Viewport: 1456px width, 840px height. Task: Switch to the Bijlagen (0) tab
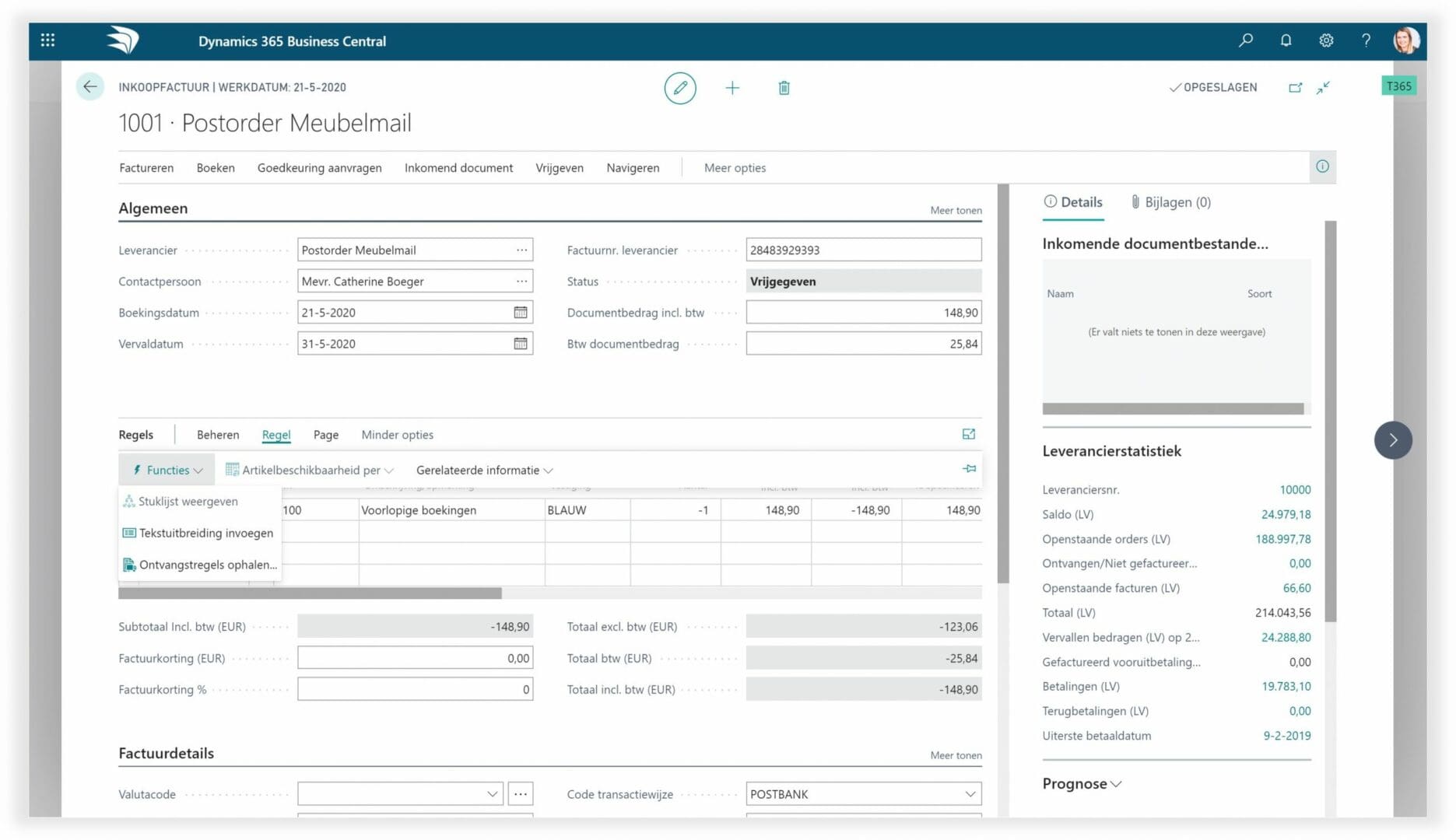(x=1170, y=202)
